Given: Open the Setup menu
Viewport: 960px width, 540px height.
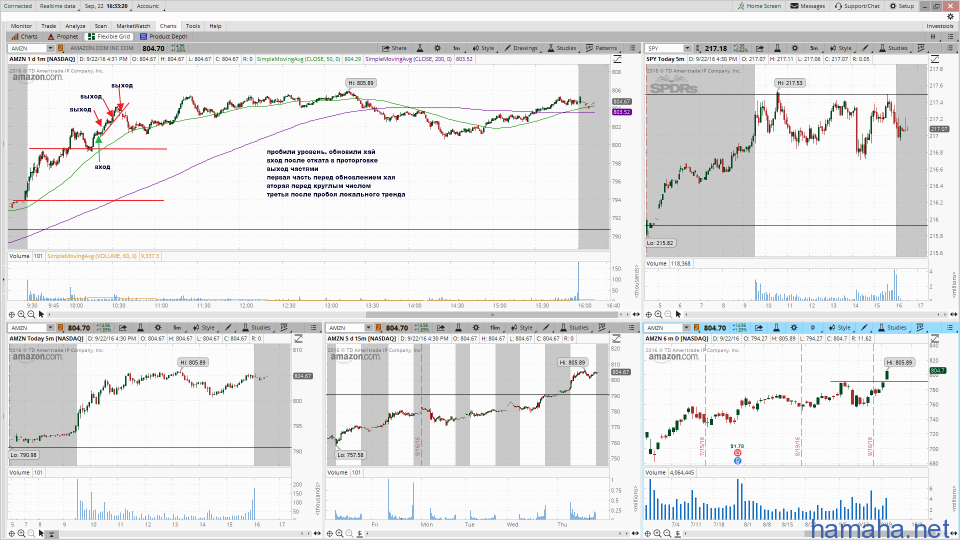Looking at the screenshot, I should 902,6.
